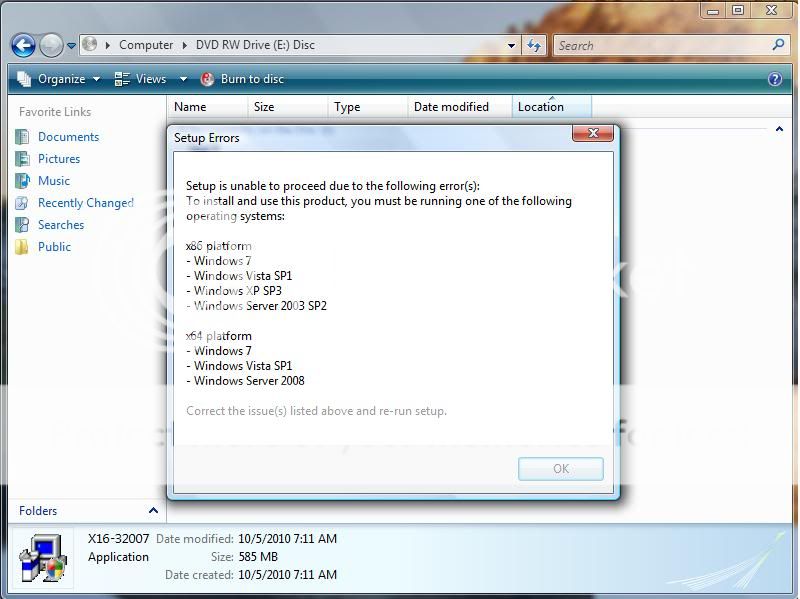The height and width of the screenshot is (599, 800).
Task: Click the Refresh button beside address bar
Action: [x=534, y=45]
